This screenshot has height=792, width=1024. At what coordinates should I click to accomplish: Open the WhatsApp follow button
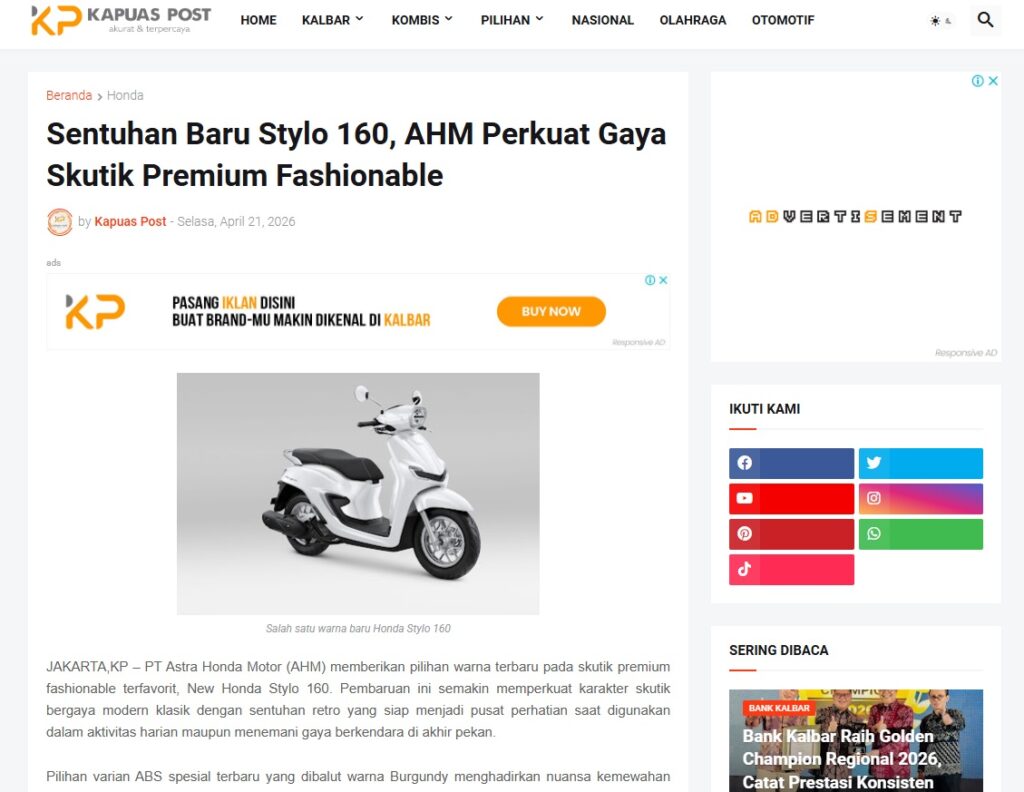(920, 533)
